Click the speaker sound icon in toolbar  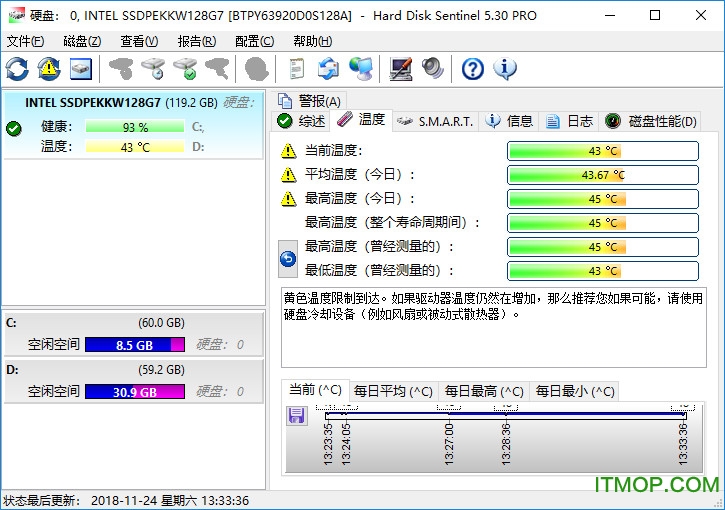coord(432,68)
